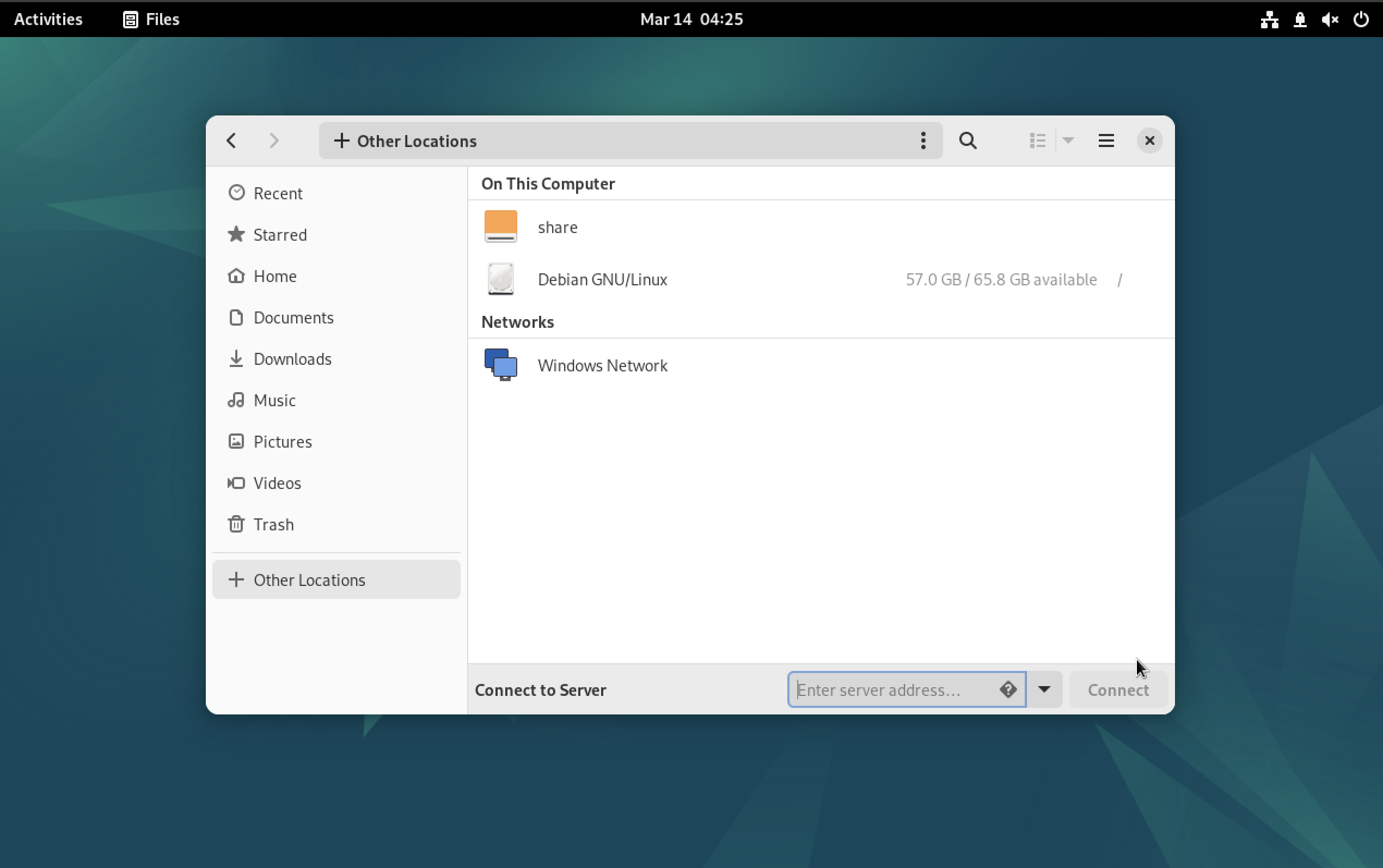The image size is (1383, 868).
Task: Click the Music note icon in sidebar
Action: pos(236,400)
